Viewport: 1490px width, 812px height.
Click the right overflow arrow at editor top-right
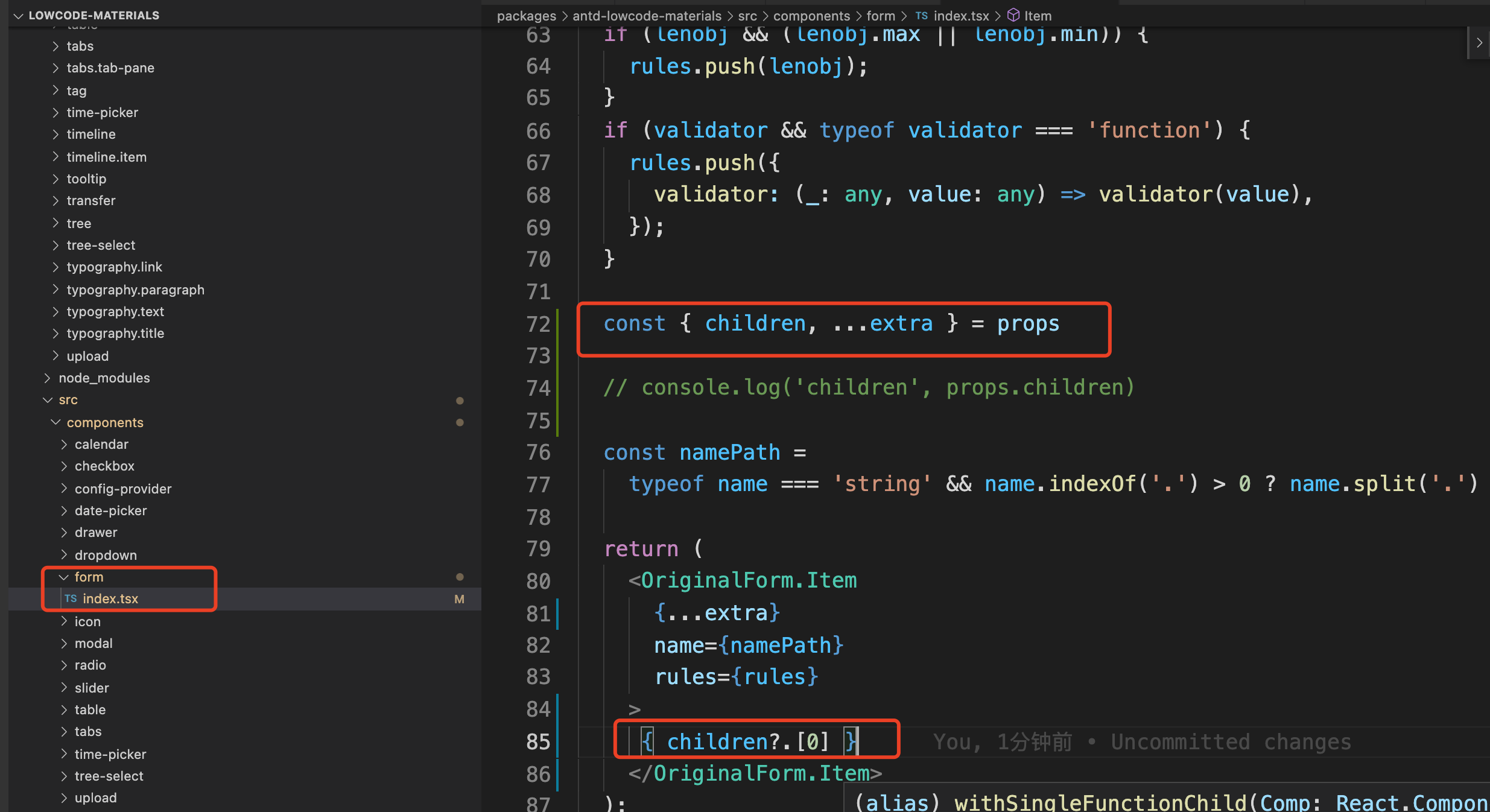(x=1479, y=42)
